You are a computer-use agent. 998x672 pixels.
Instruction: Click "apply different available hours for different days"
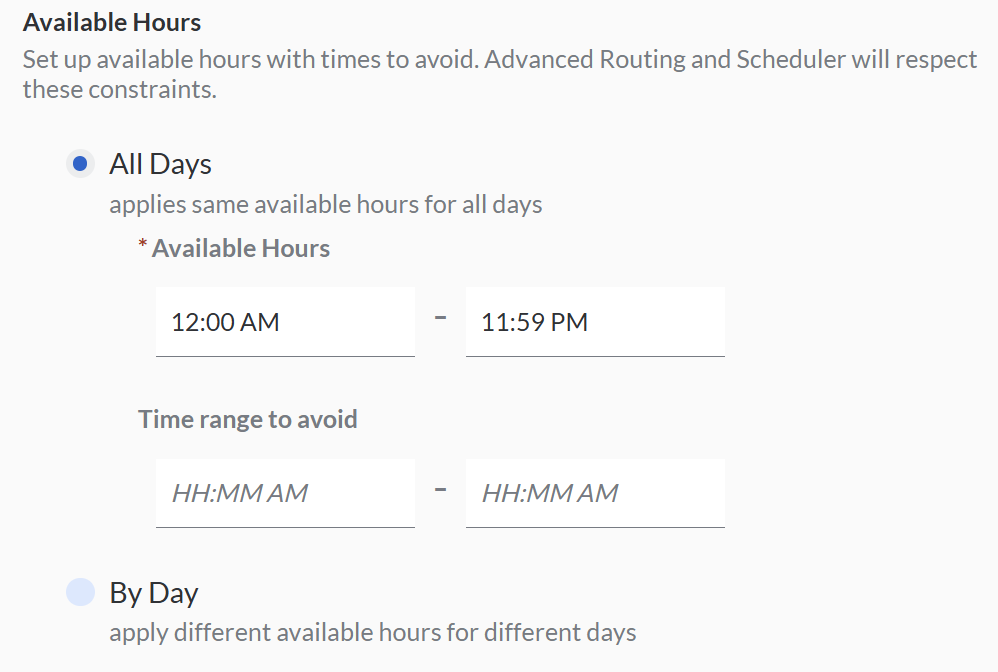pos(372,633)
